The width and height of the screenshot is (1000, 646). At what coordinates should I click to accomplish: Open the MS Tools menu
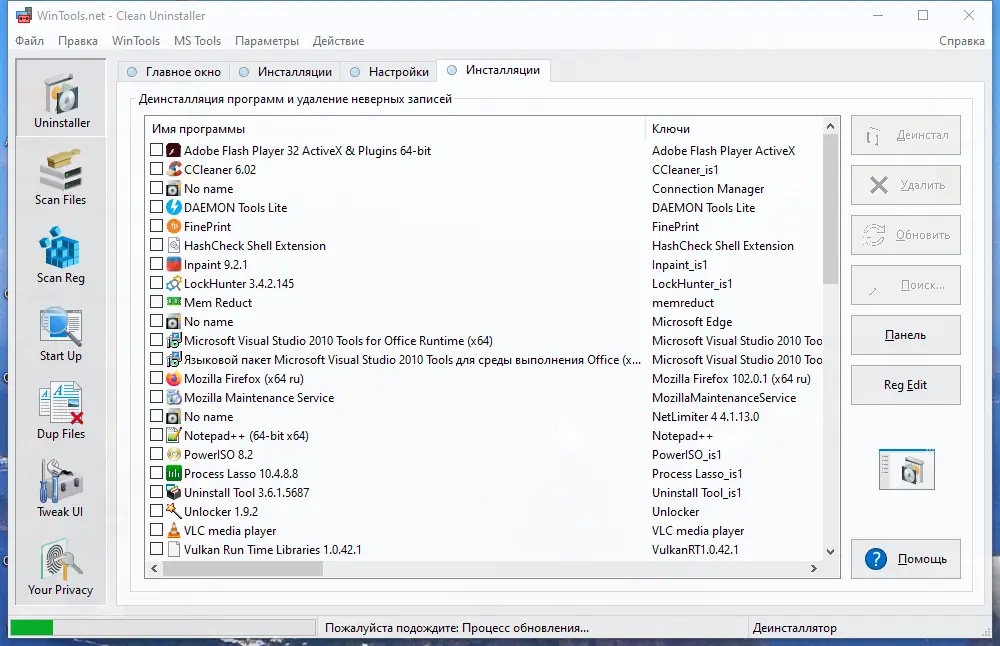[x=198, y=41]
